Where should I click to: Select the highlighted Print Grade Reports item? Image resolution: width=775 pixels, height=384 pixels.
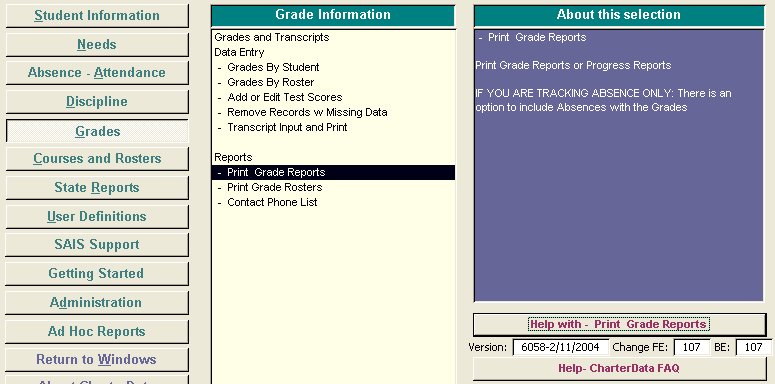(333, 172)
